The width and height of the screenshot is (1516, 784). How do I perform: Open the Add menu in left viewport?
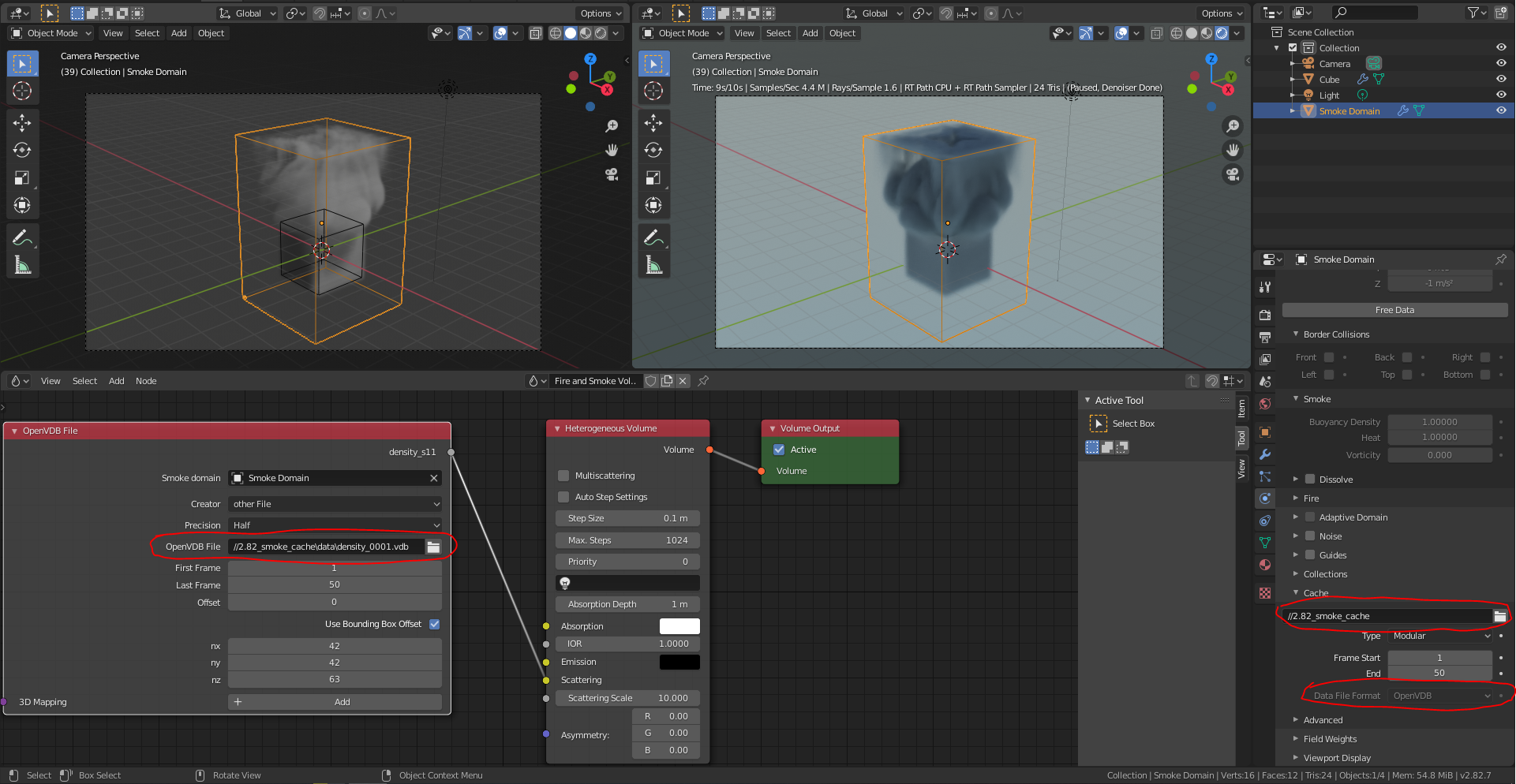[x=178, y=33]
